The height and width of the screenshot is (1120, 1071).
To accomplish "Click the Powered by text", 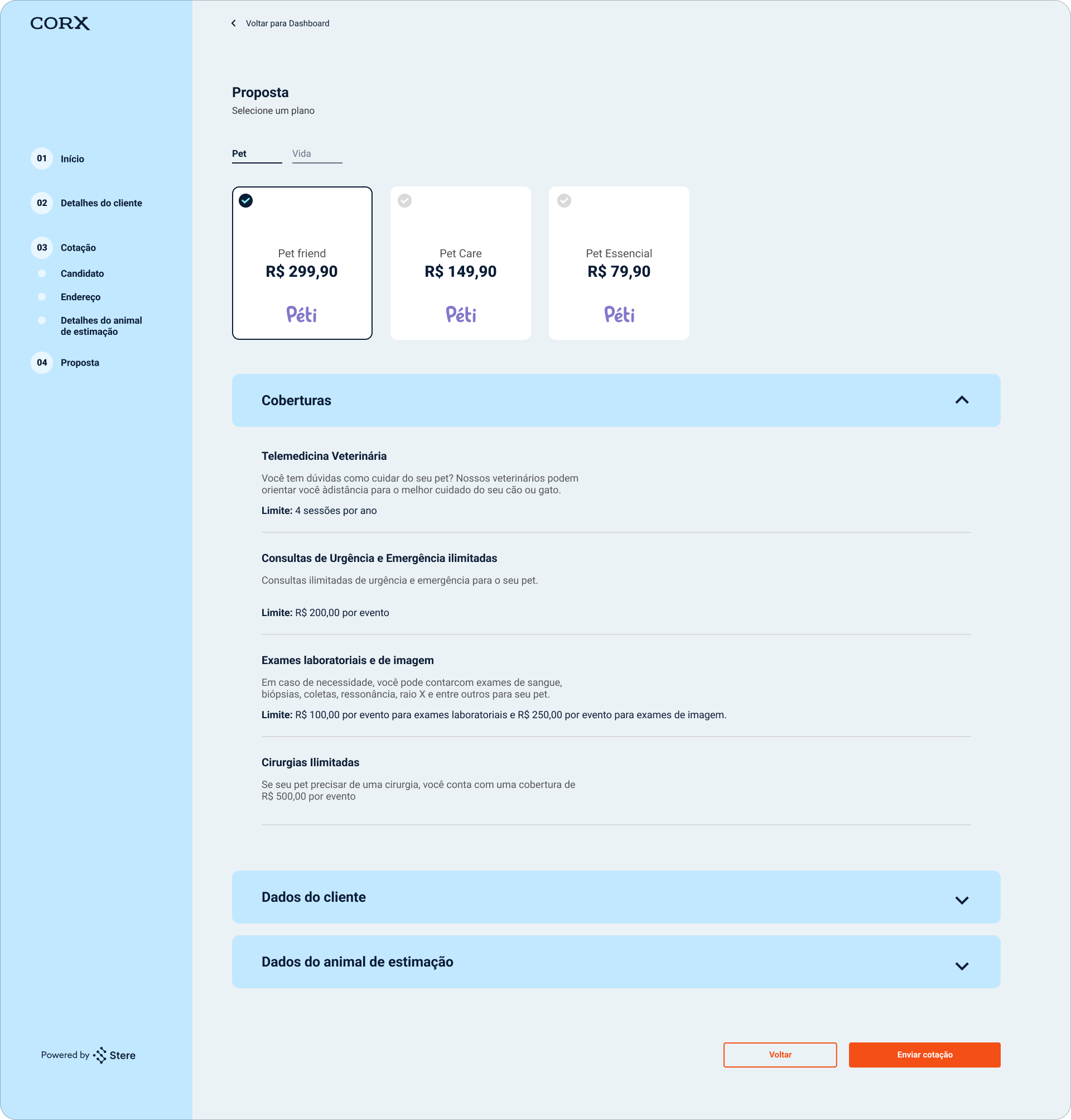I will point(65,1055).
